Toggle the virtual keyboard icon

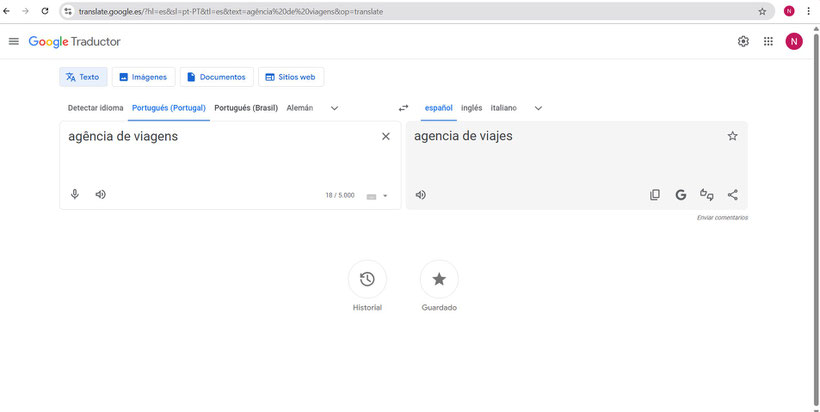tap(371, 196)
